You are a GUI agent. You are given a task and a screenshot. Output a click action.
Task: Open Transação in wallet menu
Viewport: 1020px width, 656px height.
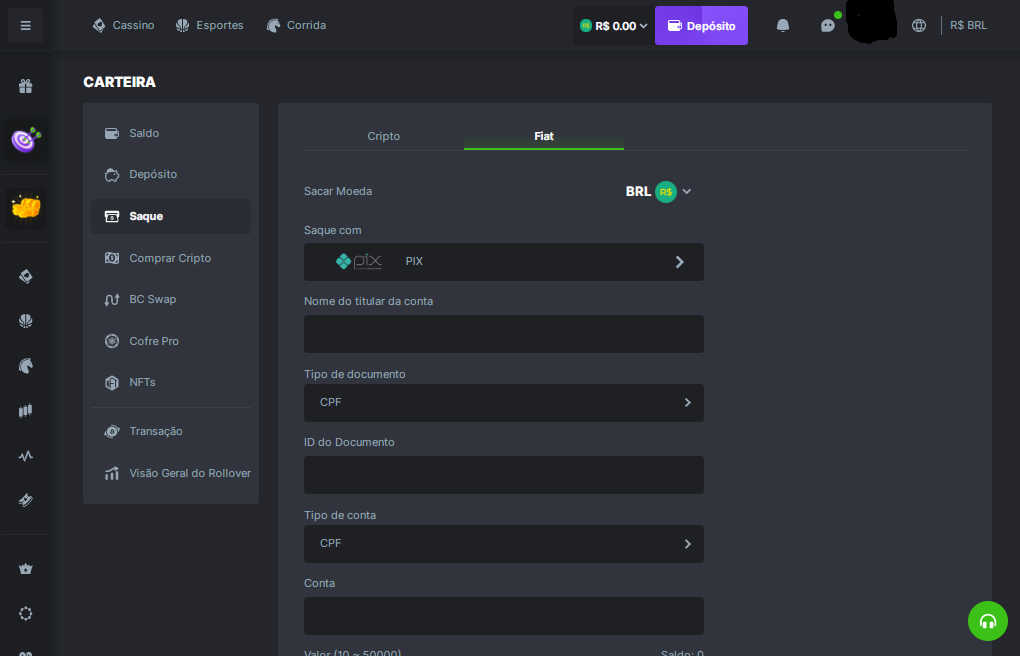(x=170, y=431)
